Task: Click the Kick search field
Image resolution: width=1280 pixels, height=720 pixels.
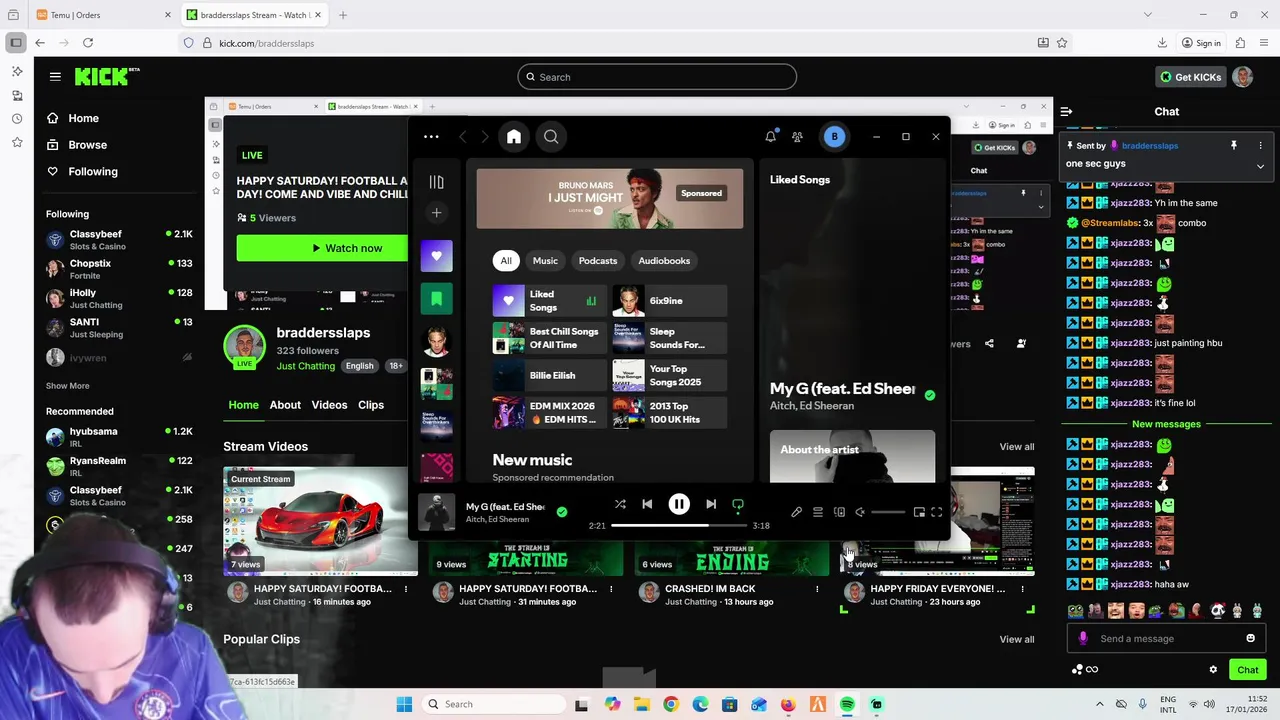Action: tap(657, 77)
